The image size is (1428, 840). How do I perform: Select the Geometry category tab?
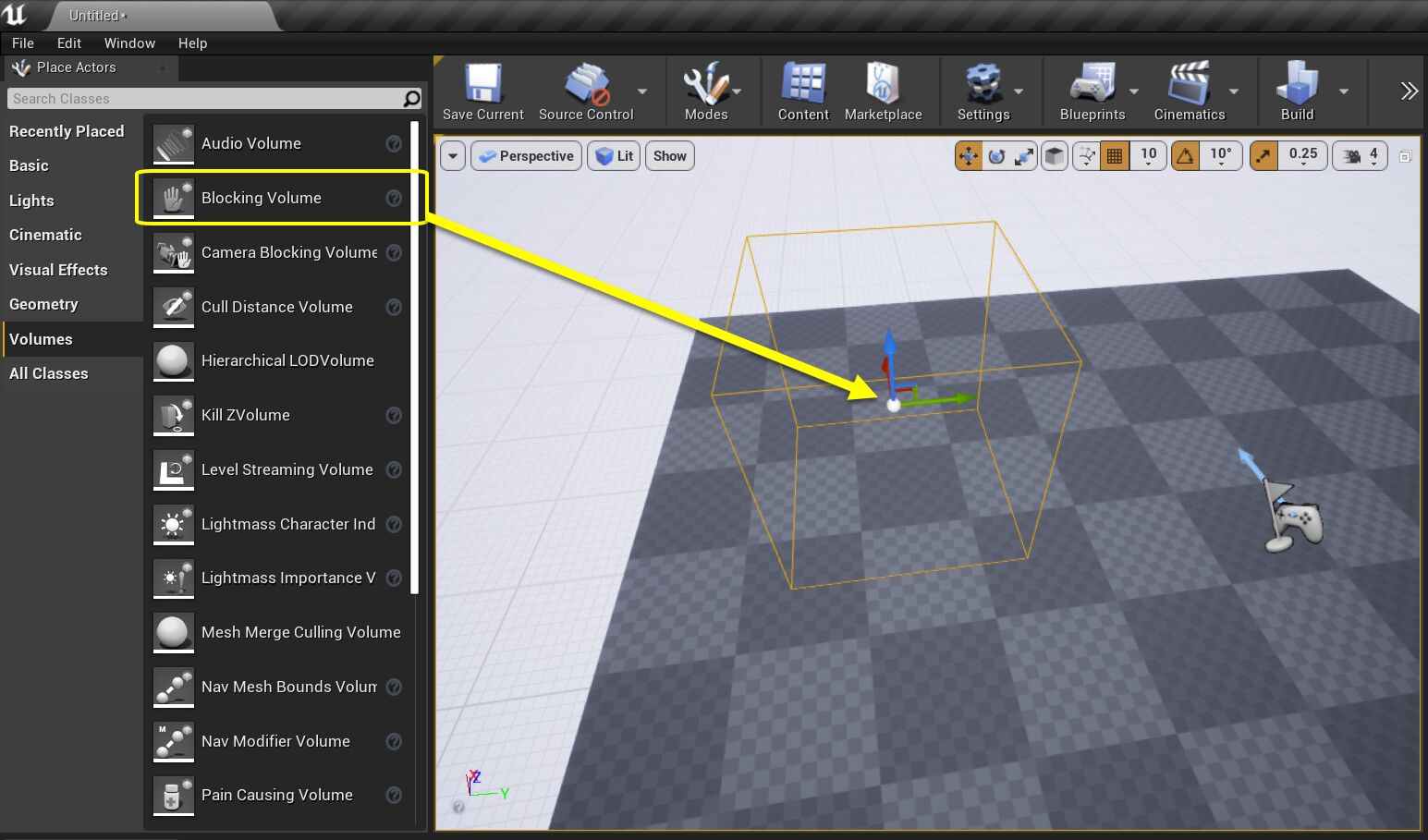pos(43,304)
